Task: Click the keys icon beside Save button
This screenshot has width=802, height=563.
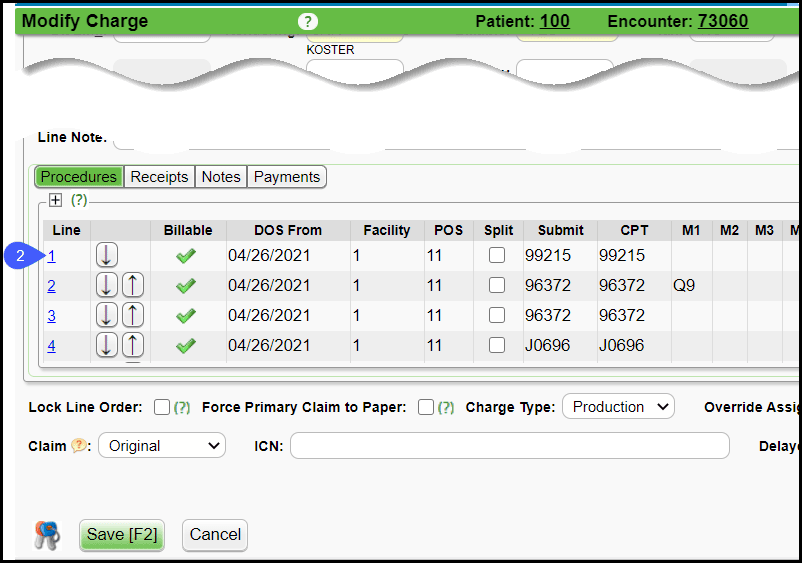Action: (x=47, y=535)
